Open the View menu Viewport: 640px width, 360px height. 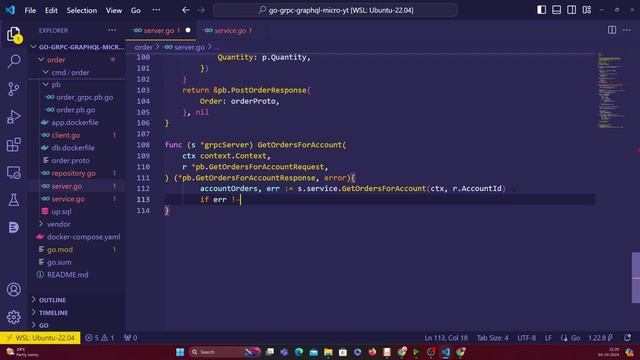pyautogui.click(x=113, y=10)
